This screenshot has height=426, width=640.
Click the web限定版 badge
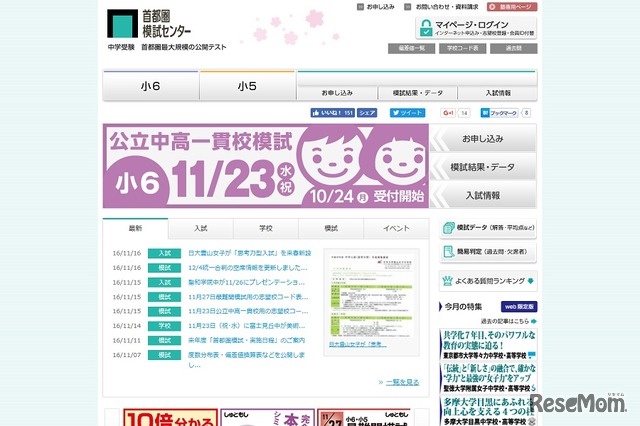(519, 306)
